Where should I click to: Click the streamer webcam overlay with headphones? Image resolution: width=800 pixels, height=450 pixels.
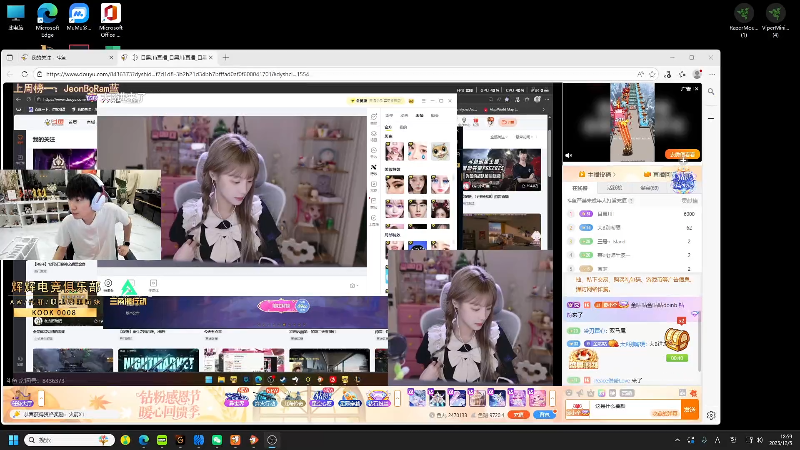pos(81,215)
